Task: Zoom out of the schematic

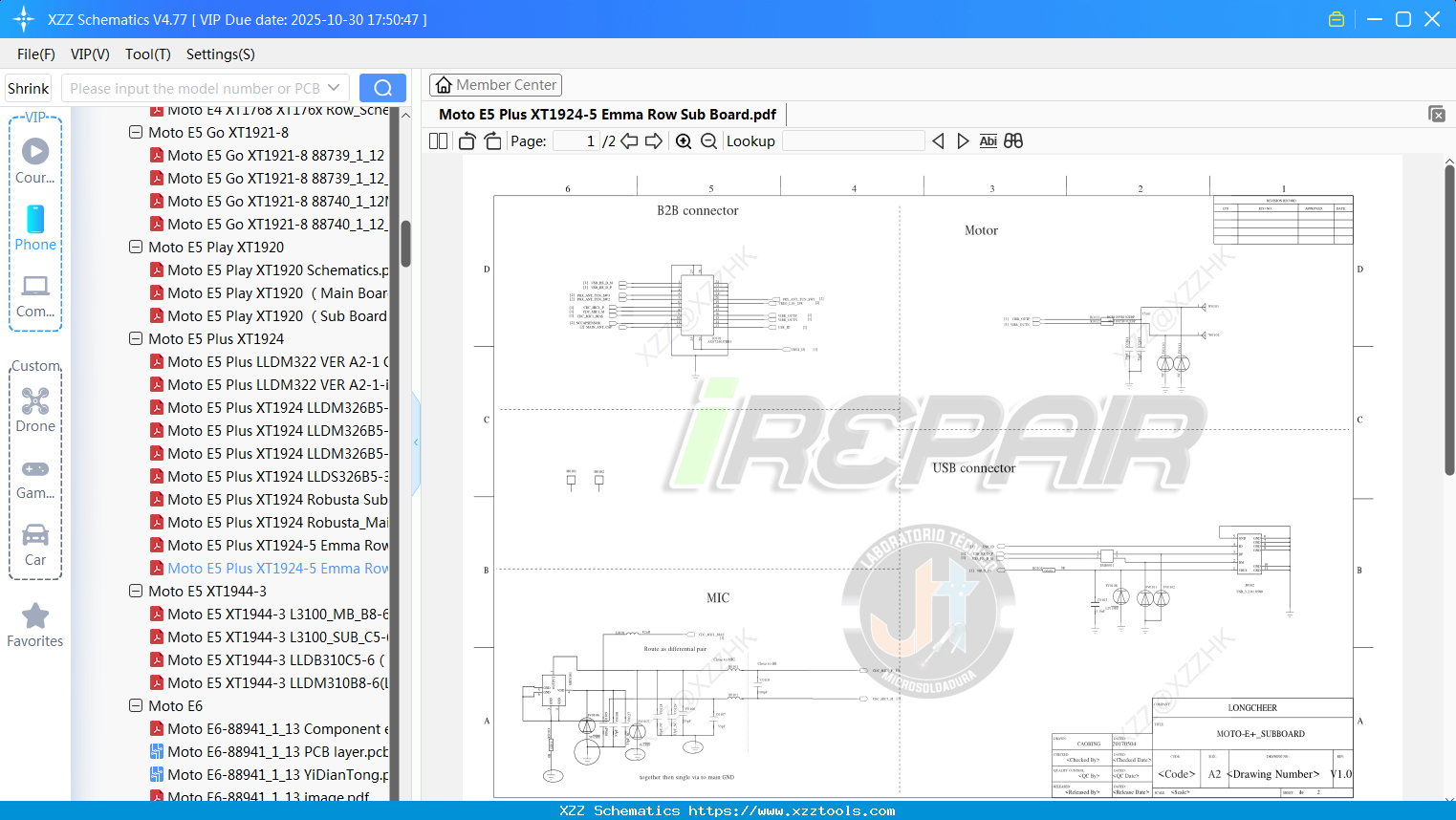Action: click(708, 140)
